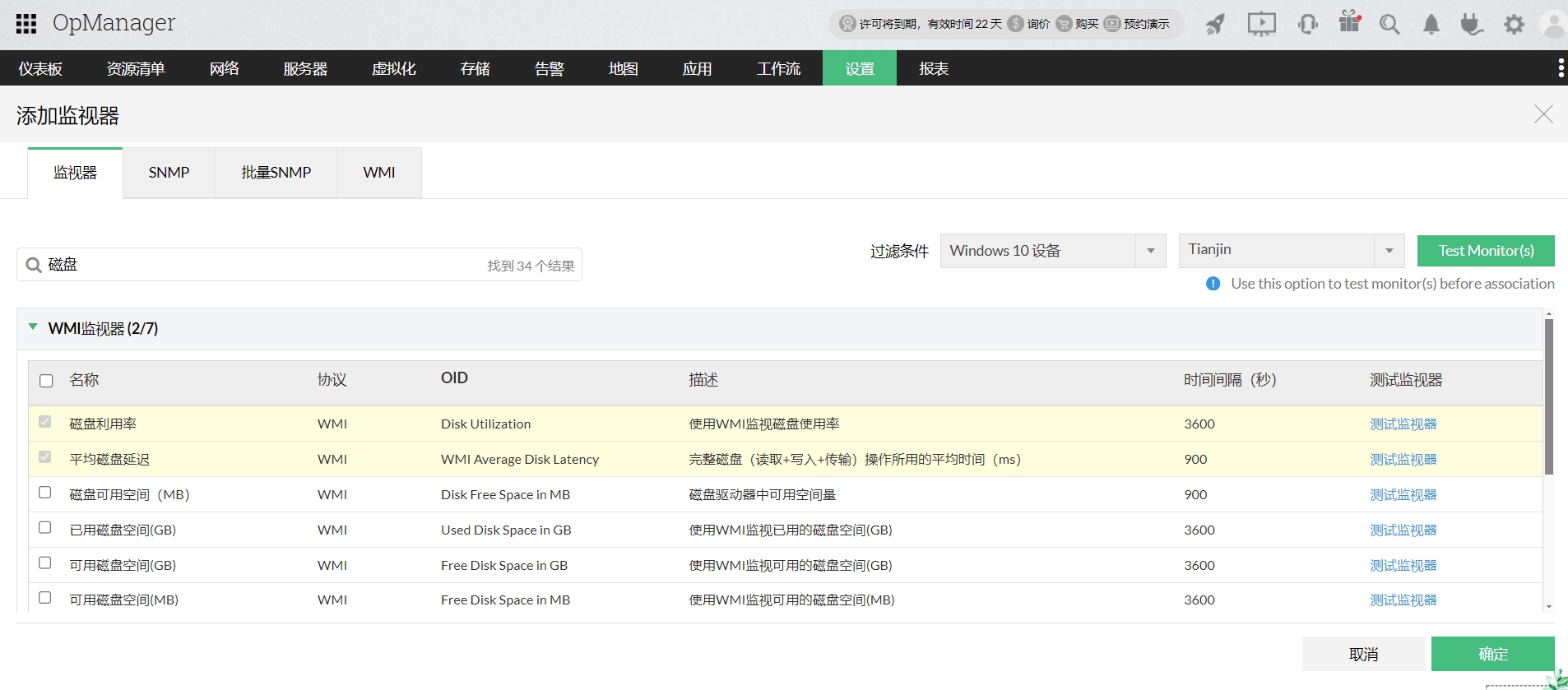Open the alarm bell notifications

point(1431,24)
